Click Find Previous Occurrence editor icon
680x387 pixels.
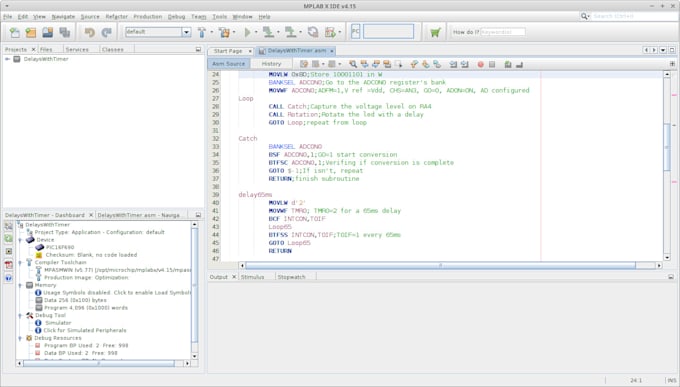(x=364, y=64)
